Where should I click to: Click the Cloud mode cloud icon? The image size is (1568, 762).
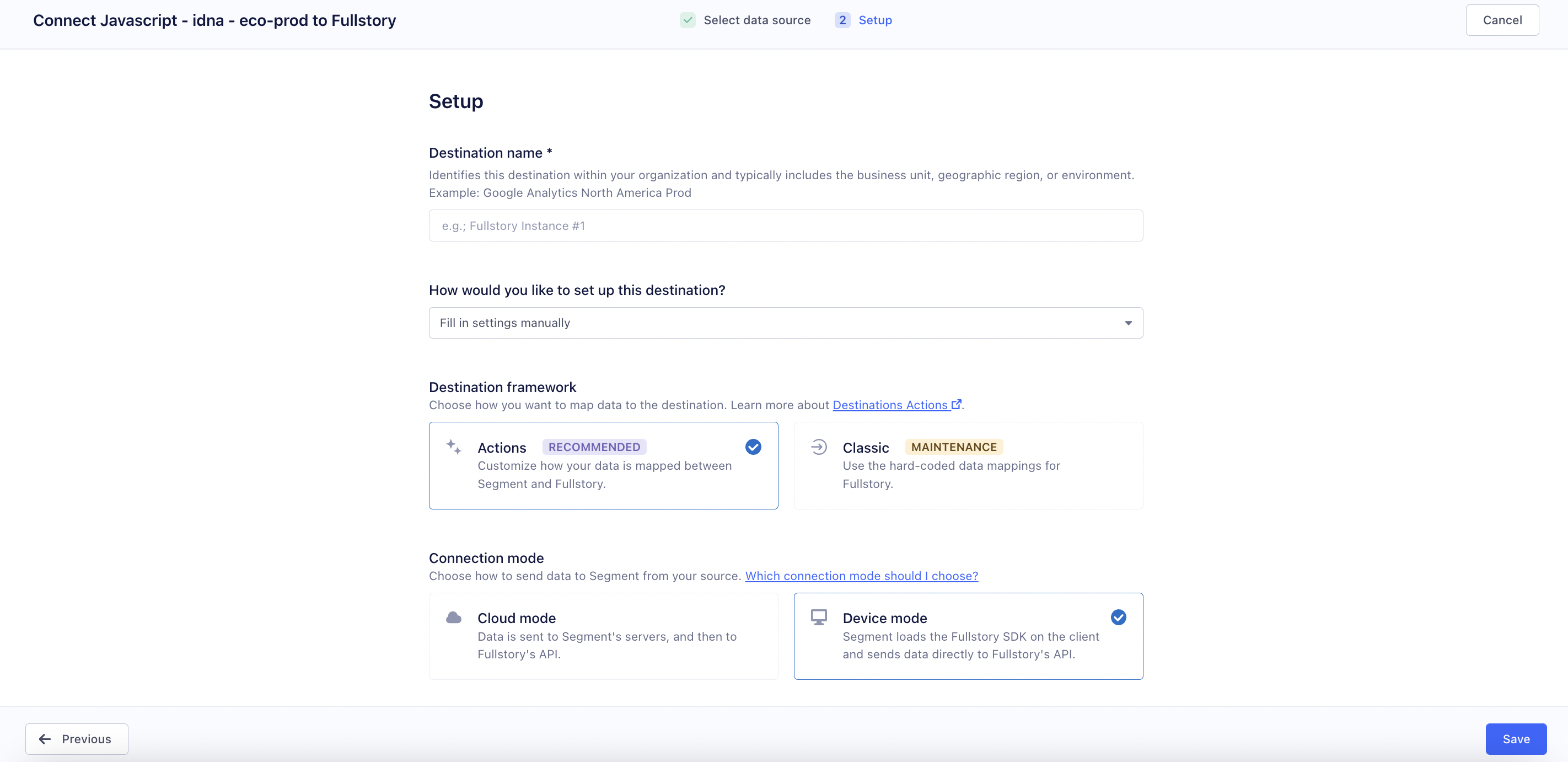(454, 618)
